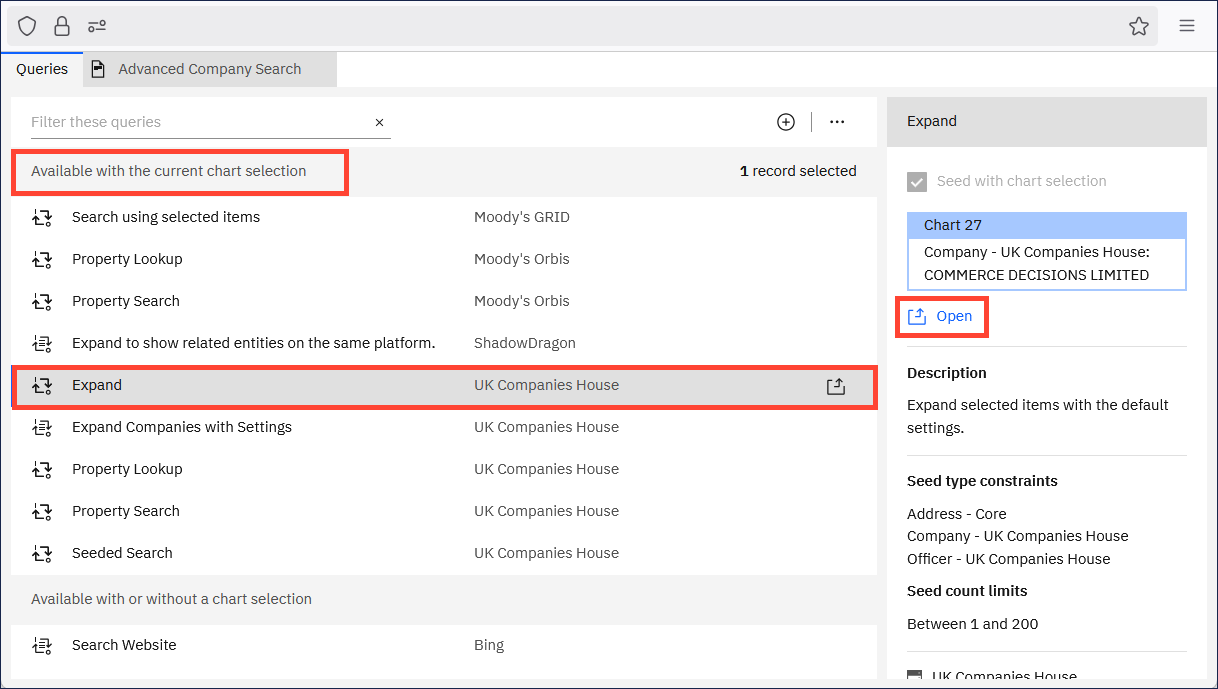
Task: Select UK Companies House Property Search
Action: pyautogui.click(x=444, y=511)
